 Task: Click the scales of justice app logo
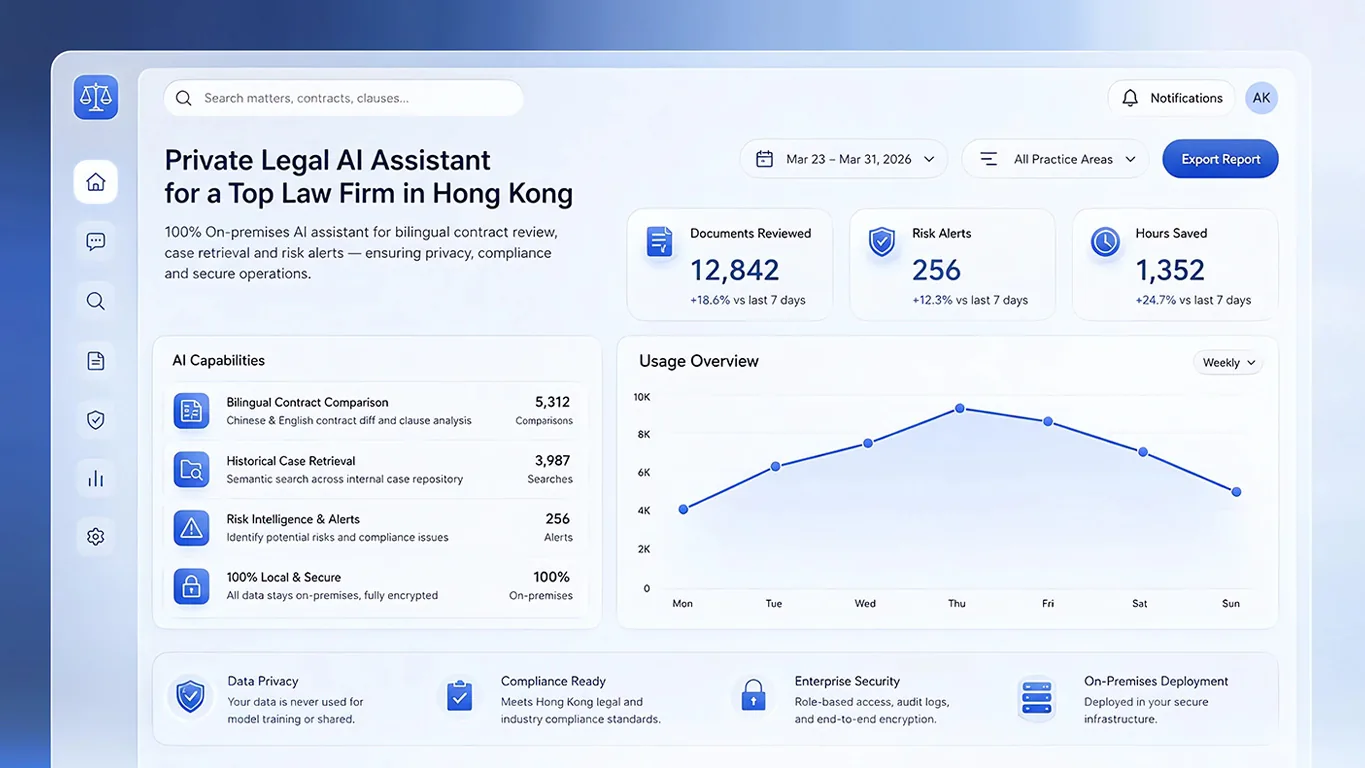96,98
